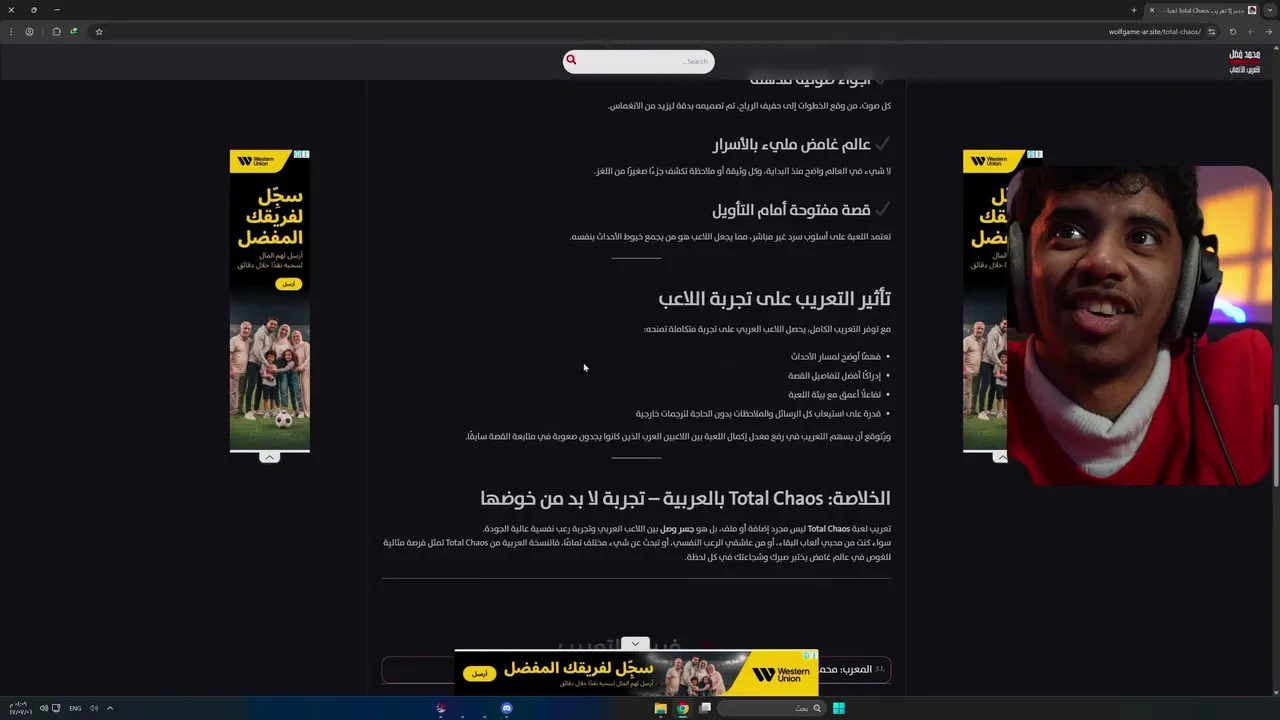Click the green extension icon in toolbar
Screen dimensions: 1280x720
coord(73,31)
